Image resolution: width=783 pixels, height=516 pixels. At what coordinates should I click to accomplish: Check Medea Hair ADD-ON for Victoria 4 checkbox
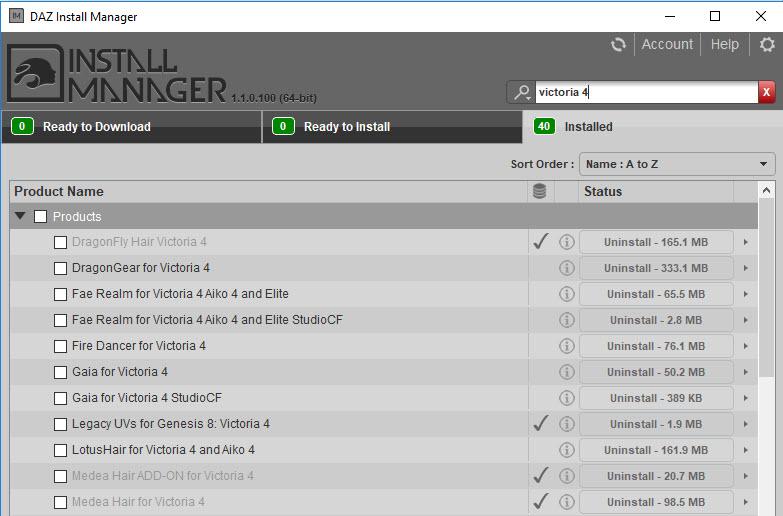60,477
